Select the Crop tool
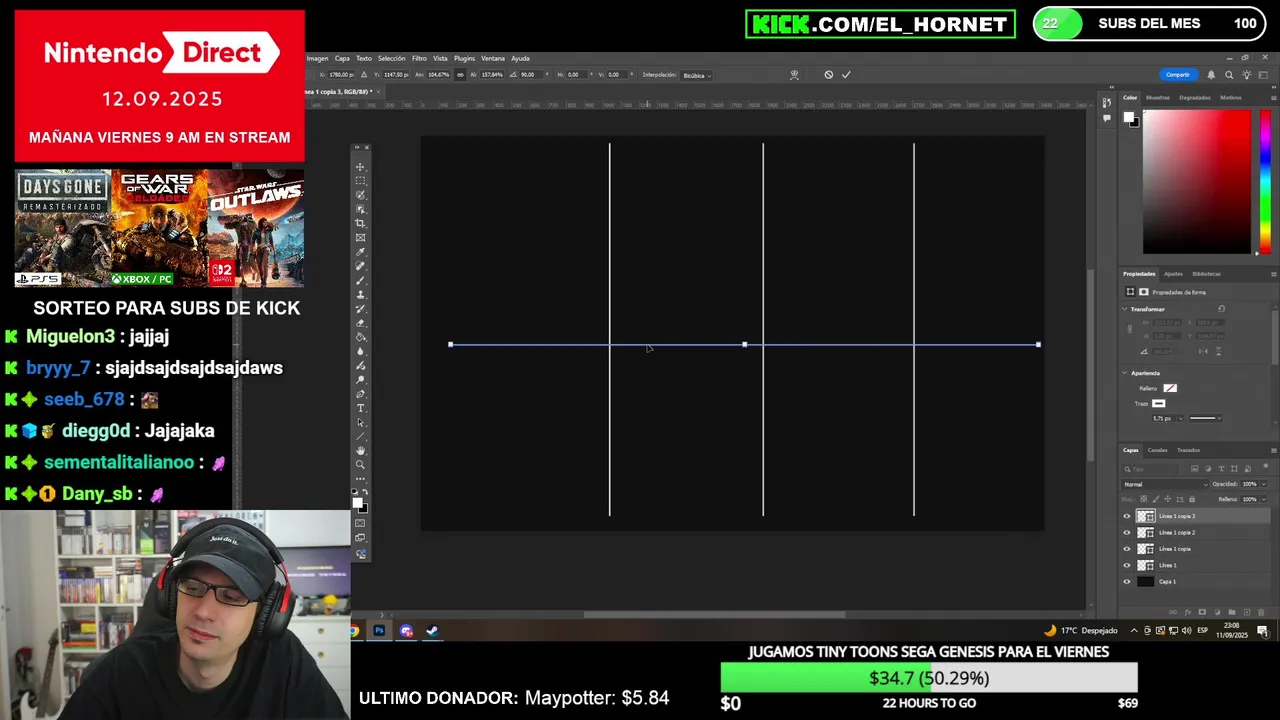 tap(360, 223)
